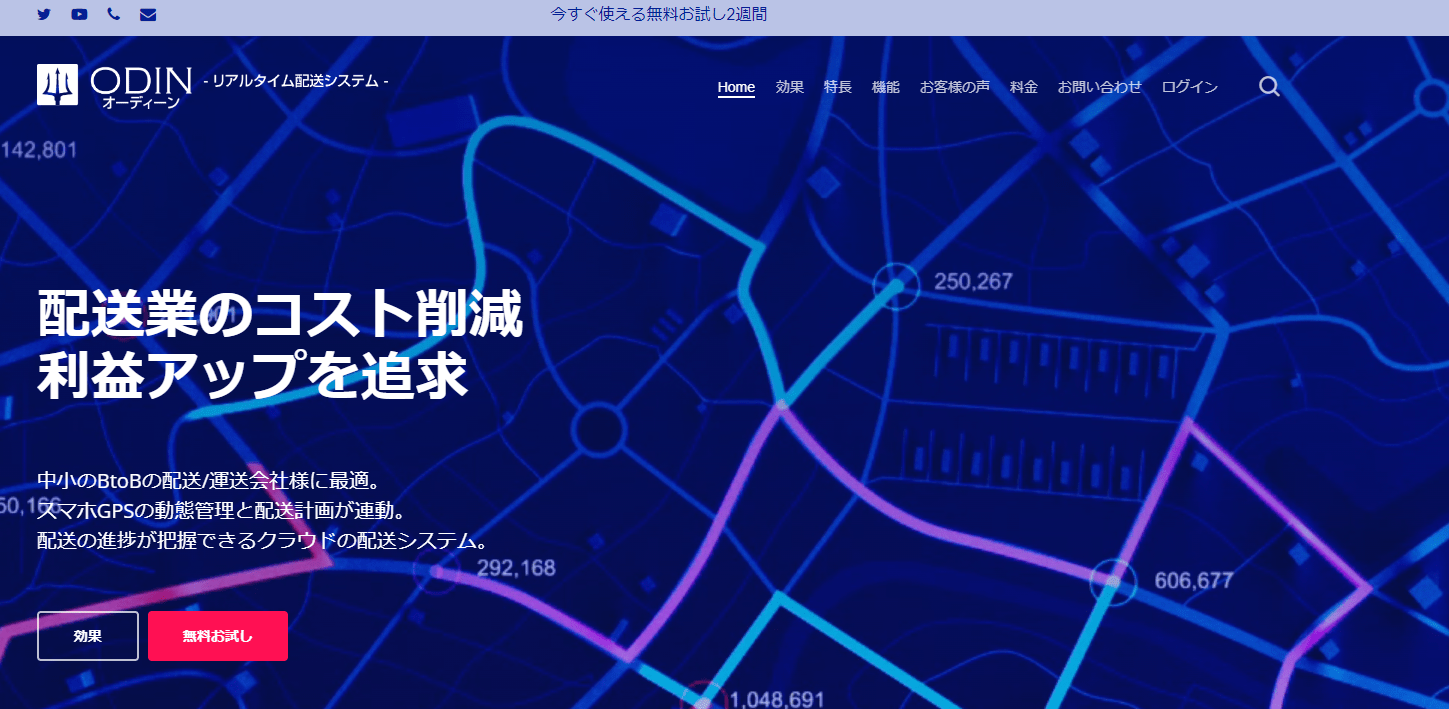Open the Twitter social link icon
Screen dimensions: 1449x709
44,15
